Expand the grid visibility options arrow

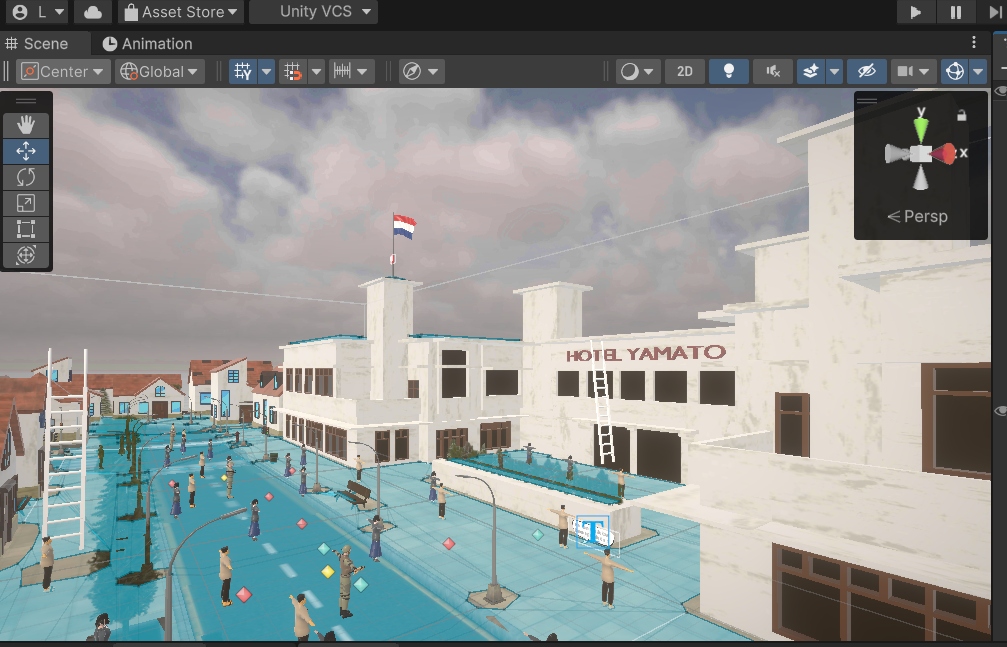click(x=267, y=71)
